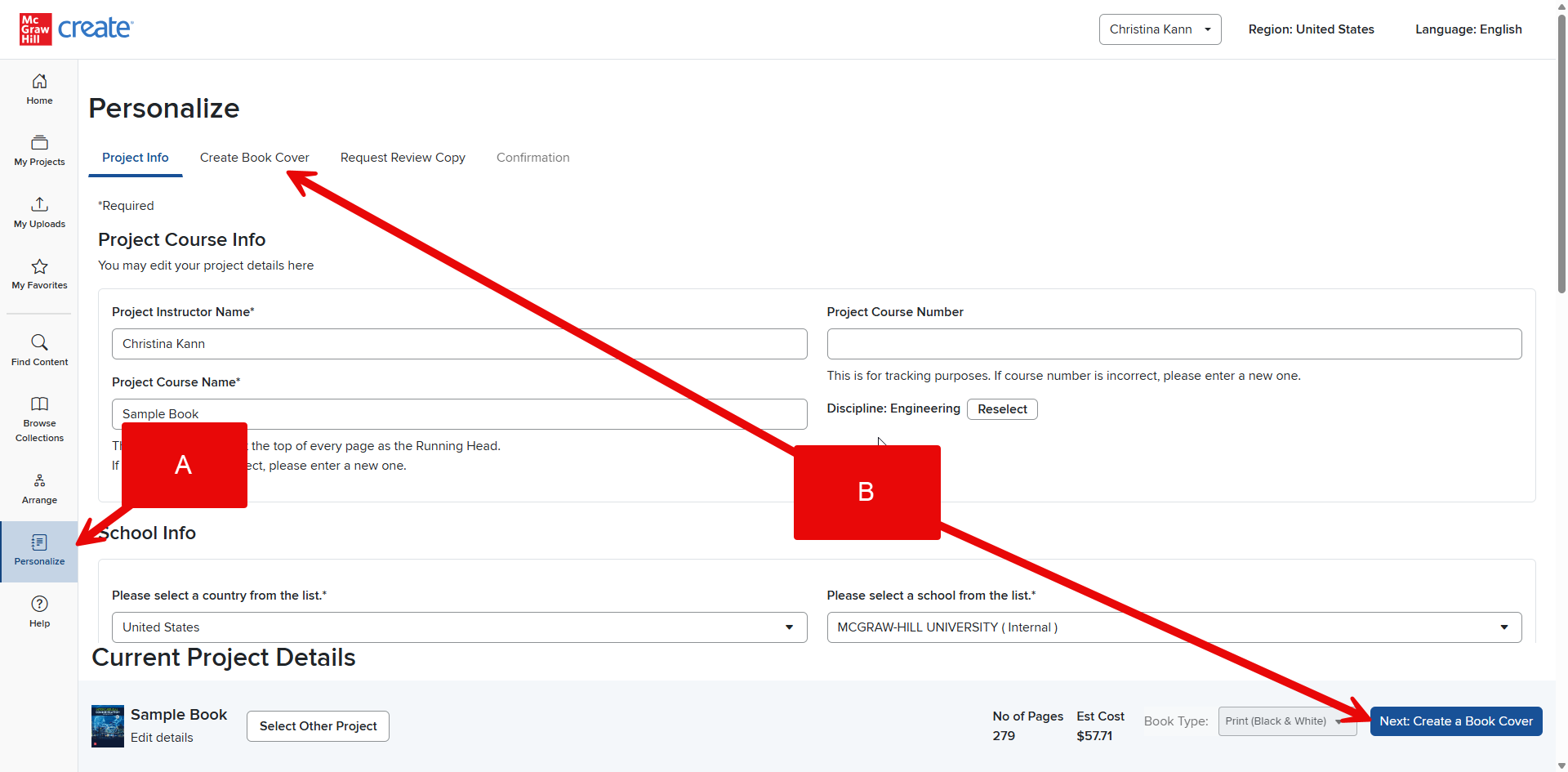
Task: Click the McGraw Hill Create logo
Action: (76, 29)
